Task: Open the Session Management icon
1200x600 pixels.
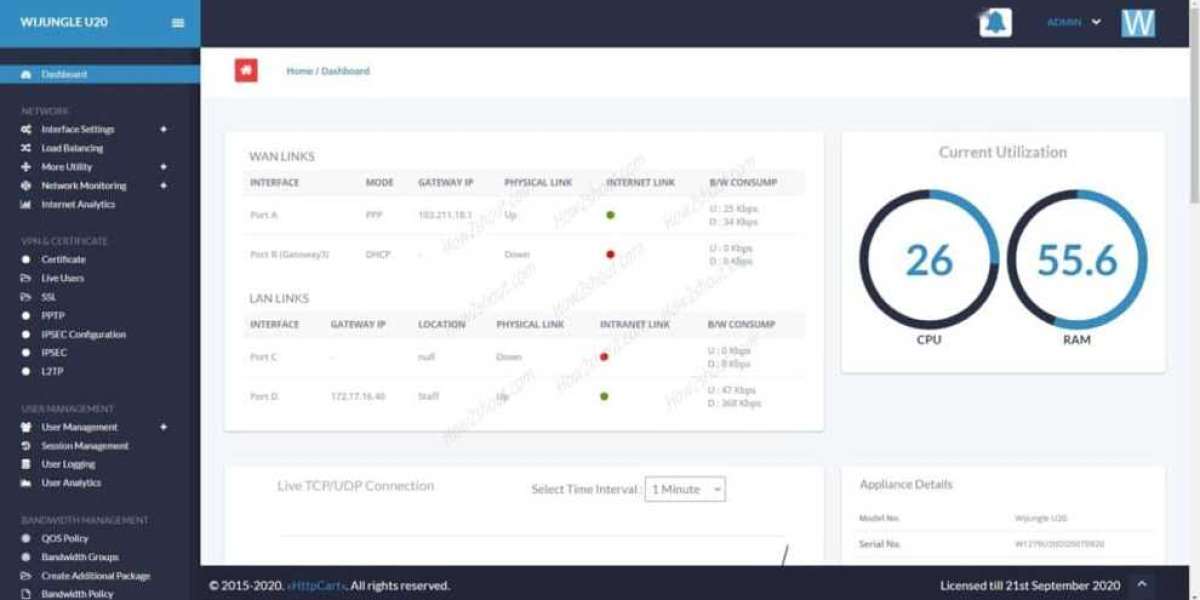Action: tap(24, 445)
